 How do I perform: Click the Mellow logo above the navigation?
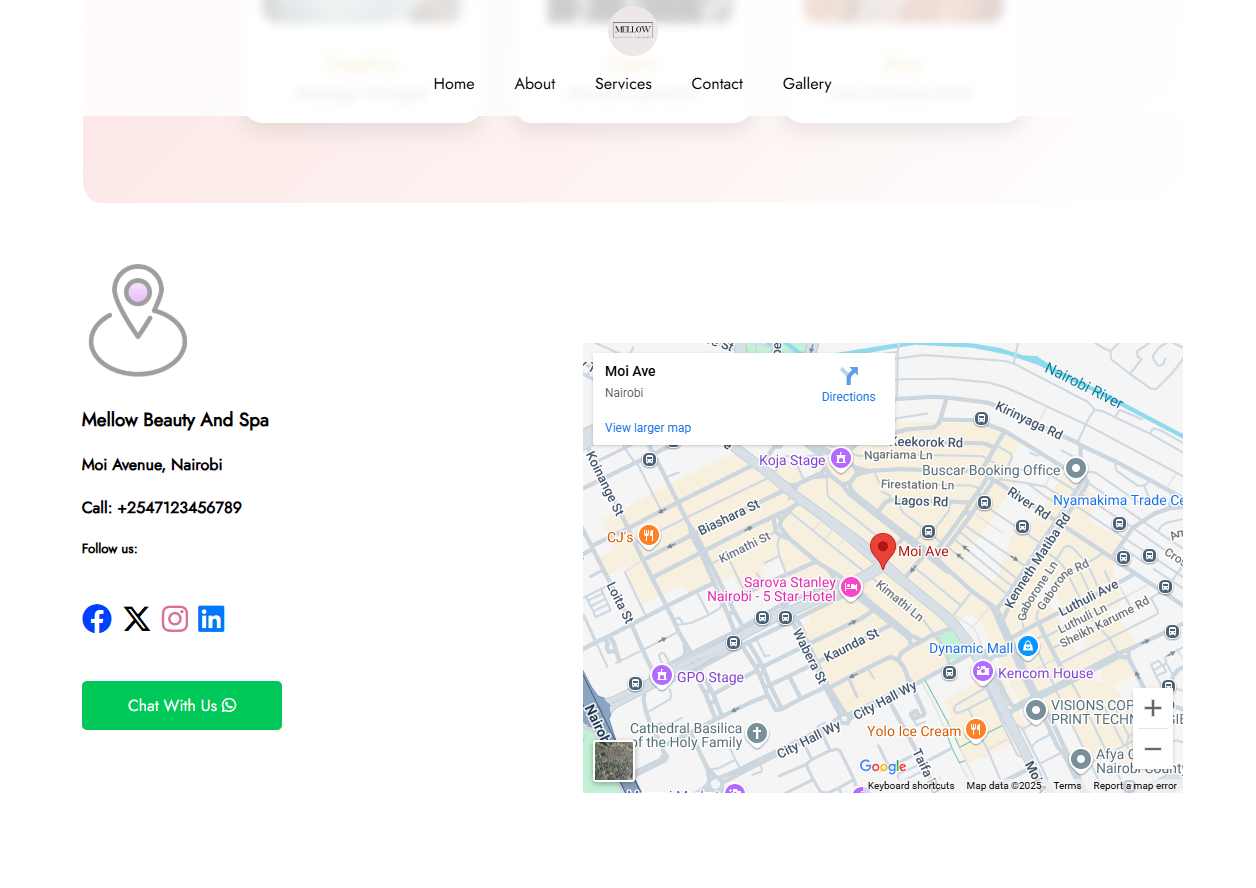click(633, 31)
